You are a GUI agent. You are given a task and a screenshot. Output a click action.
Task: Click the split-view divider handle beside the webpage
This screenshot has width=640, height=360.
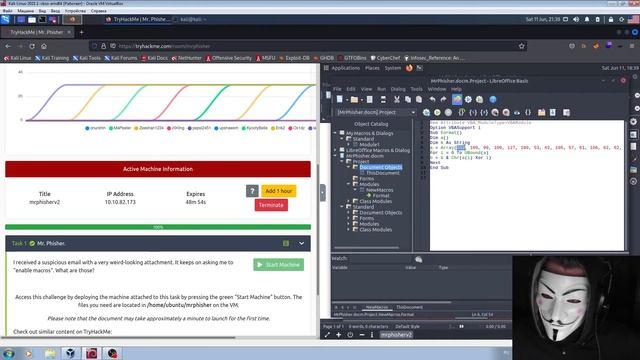(322, 193)
